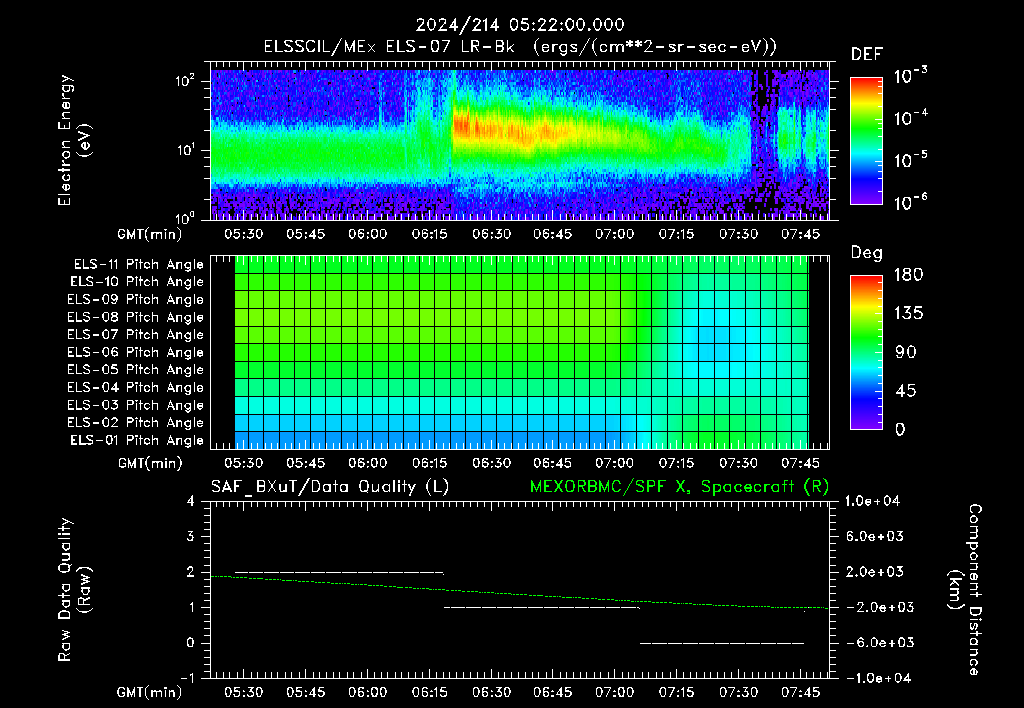
Task: Click the 3 tick on Raw Data Quality axis
Action: click(191, 536)
